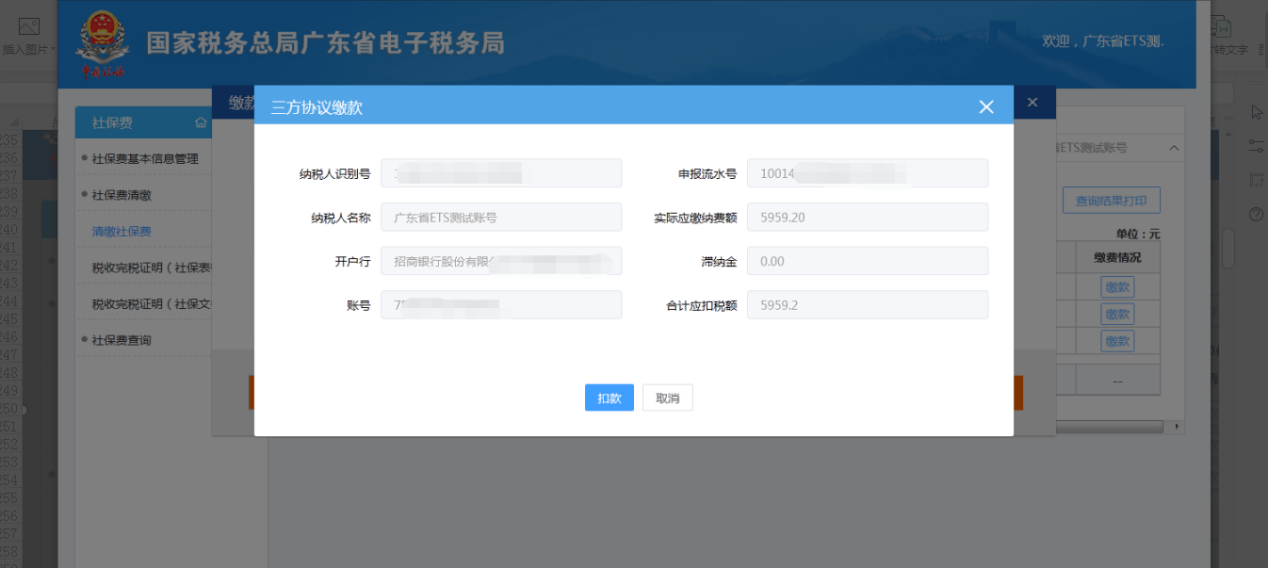Click the 取消 button in the dialog
The height and width of the screenshot is (568, 1268).
pyautogui.click(x=667, y=398)
